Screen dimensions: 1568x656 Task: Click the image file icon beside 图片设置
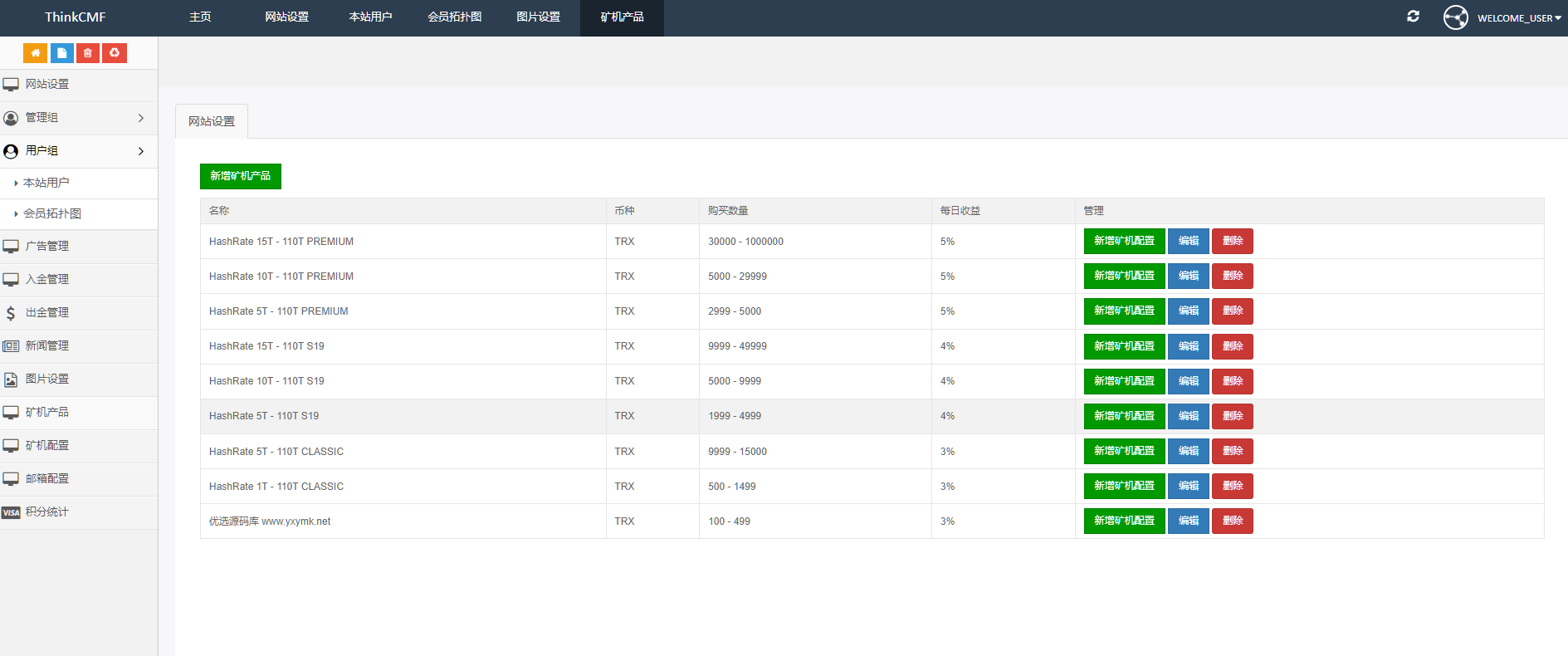tap(11, 379)
